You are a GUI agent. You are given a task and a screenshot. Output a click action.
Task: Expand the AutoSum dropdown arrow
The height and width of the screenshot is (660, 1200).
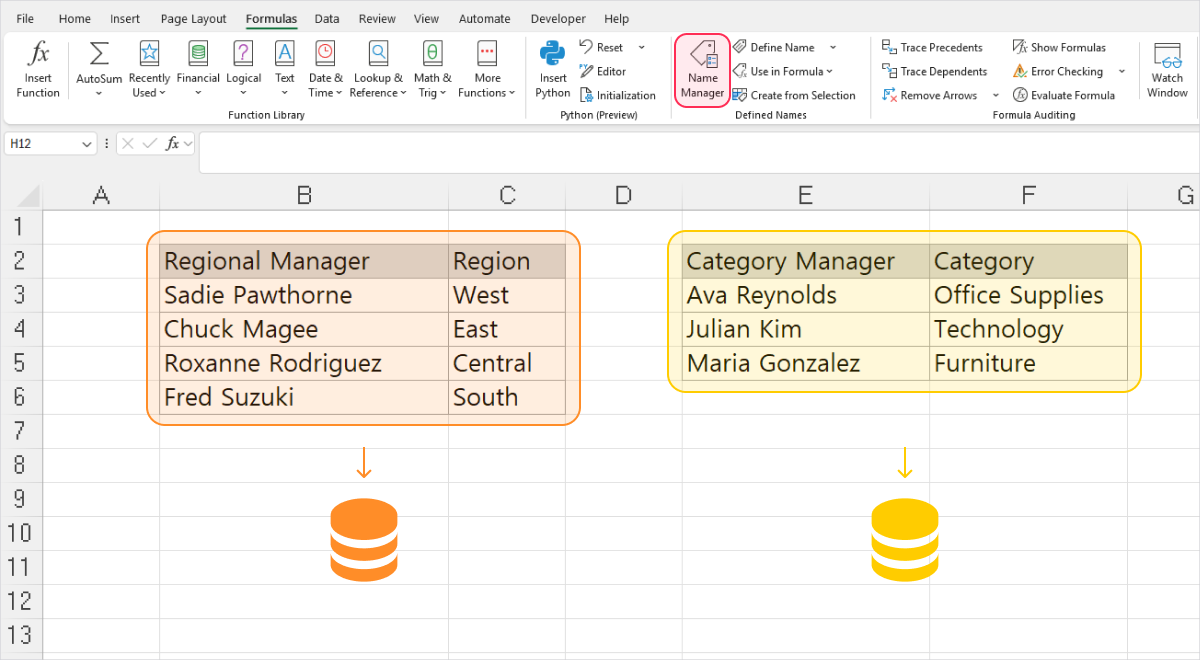(x=99, y=94)
